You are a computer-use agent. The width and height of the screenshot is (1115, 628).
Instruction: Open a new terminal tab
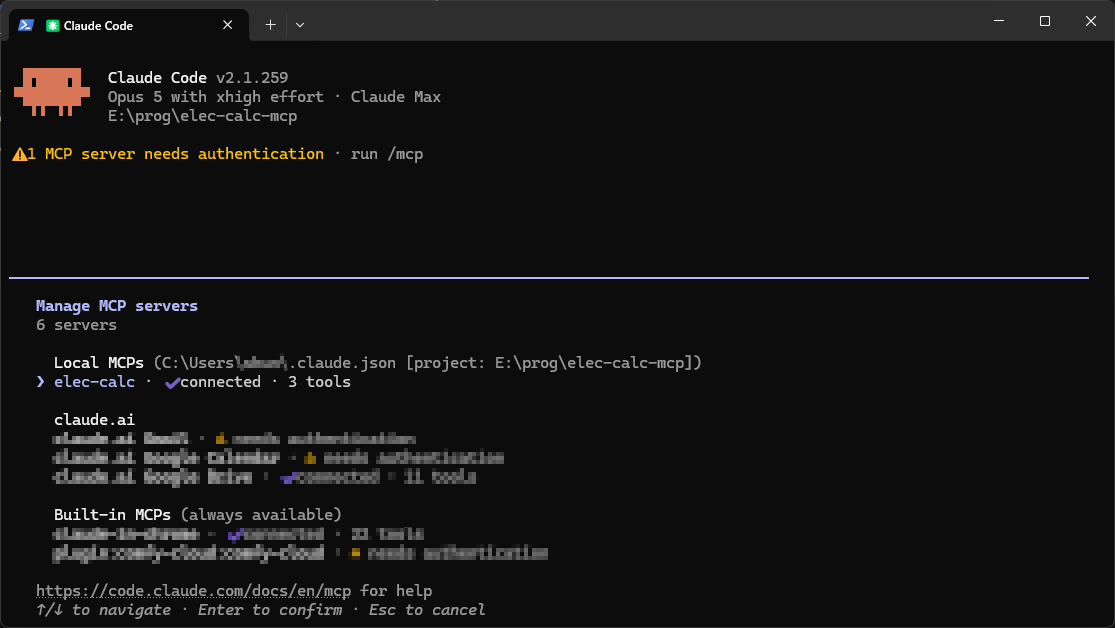click(x=270, y=25)
